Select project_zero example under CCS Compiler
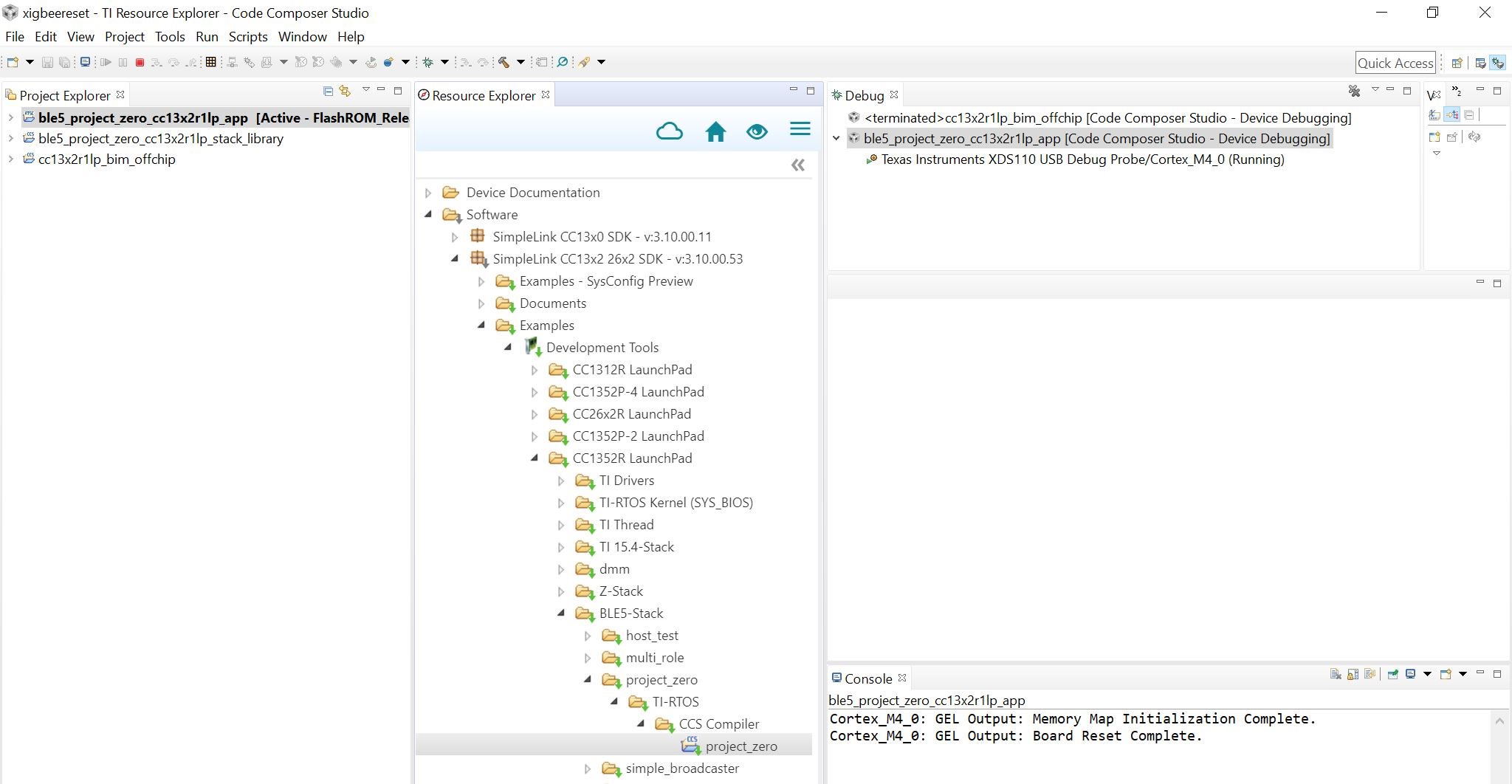 point(741,746)
